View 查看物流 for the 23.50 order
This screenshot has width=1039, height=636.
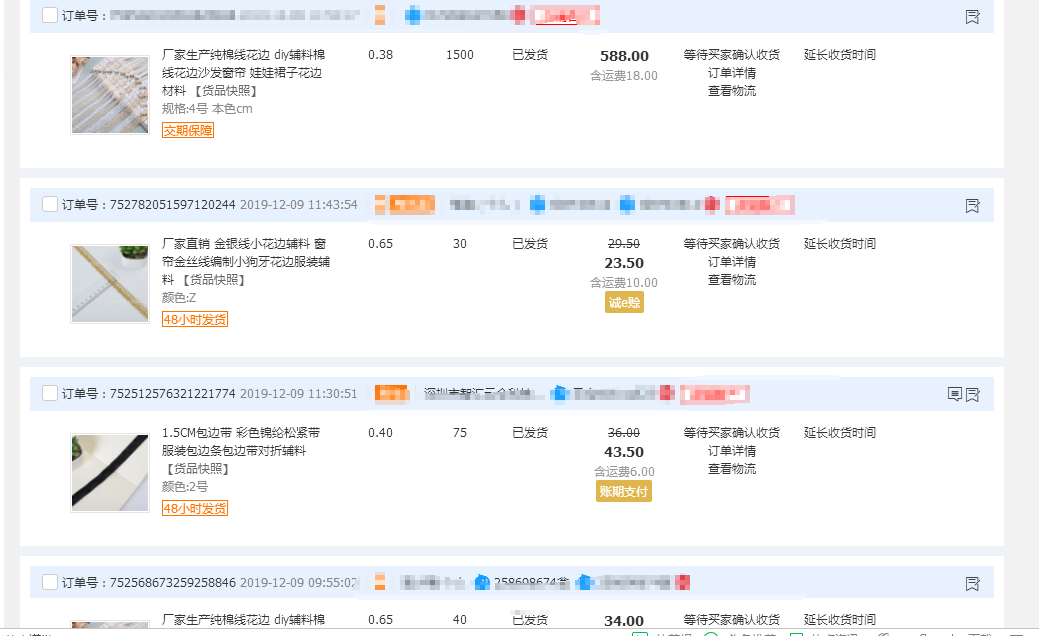coord(732,280)
